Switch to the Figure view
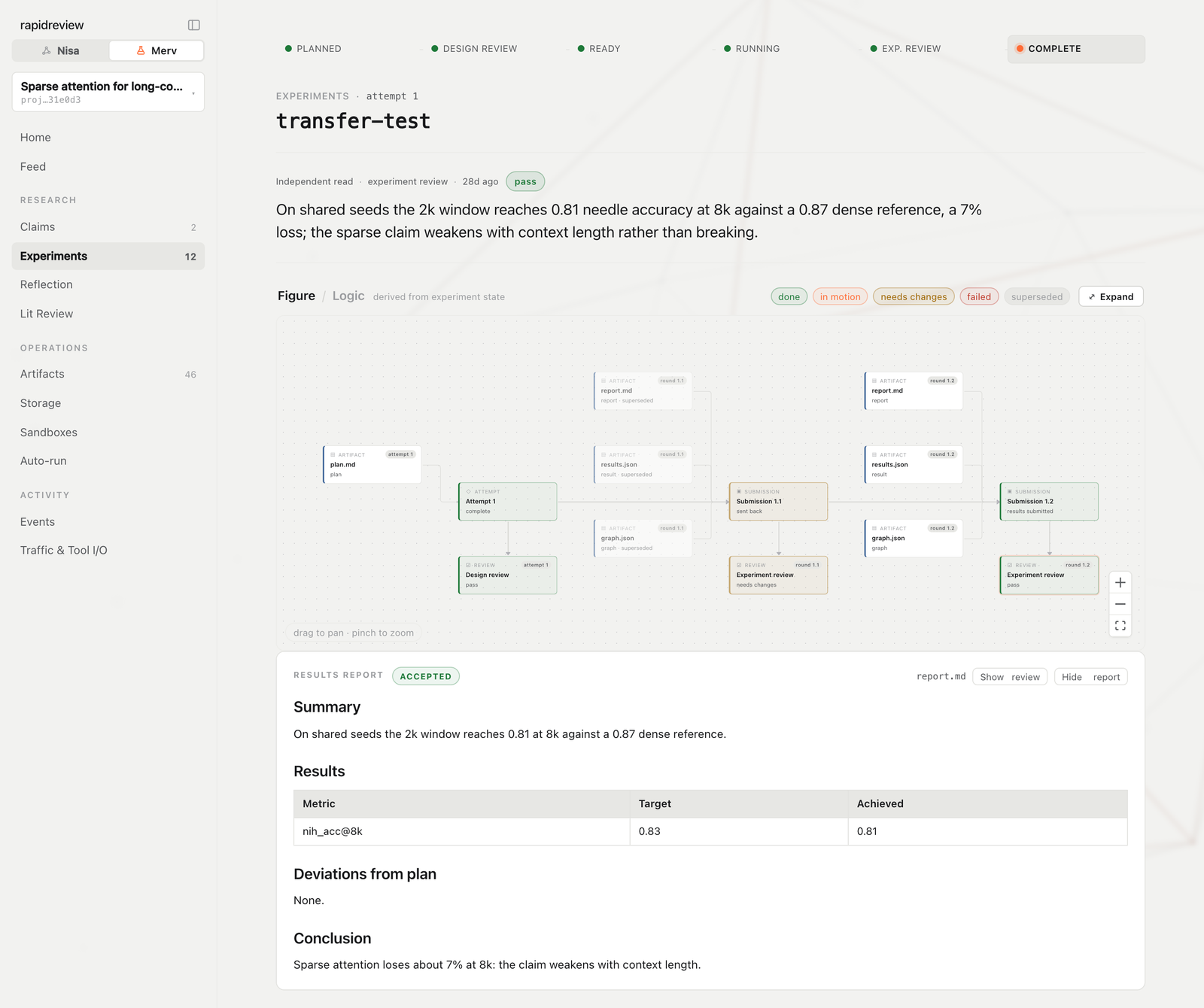Viewport: 1204px width, 1008px height. (x=296, y=296)
